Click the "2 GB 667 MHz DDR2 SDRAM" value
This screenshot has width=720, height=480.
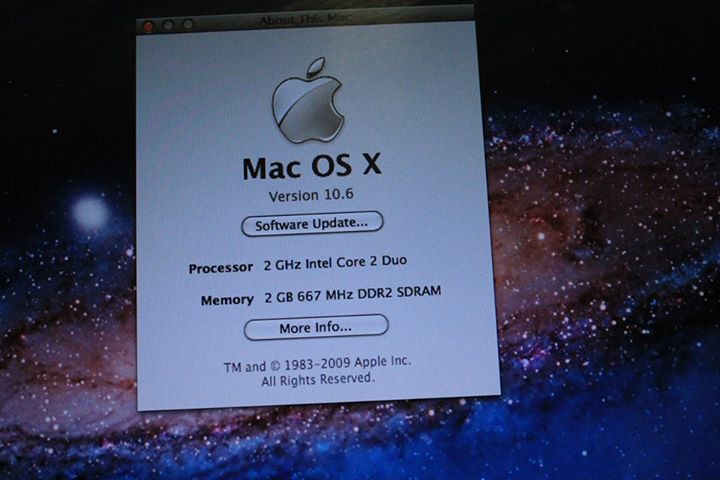(x=353, y=294)
